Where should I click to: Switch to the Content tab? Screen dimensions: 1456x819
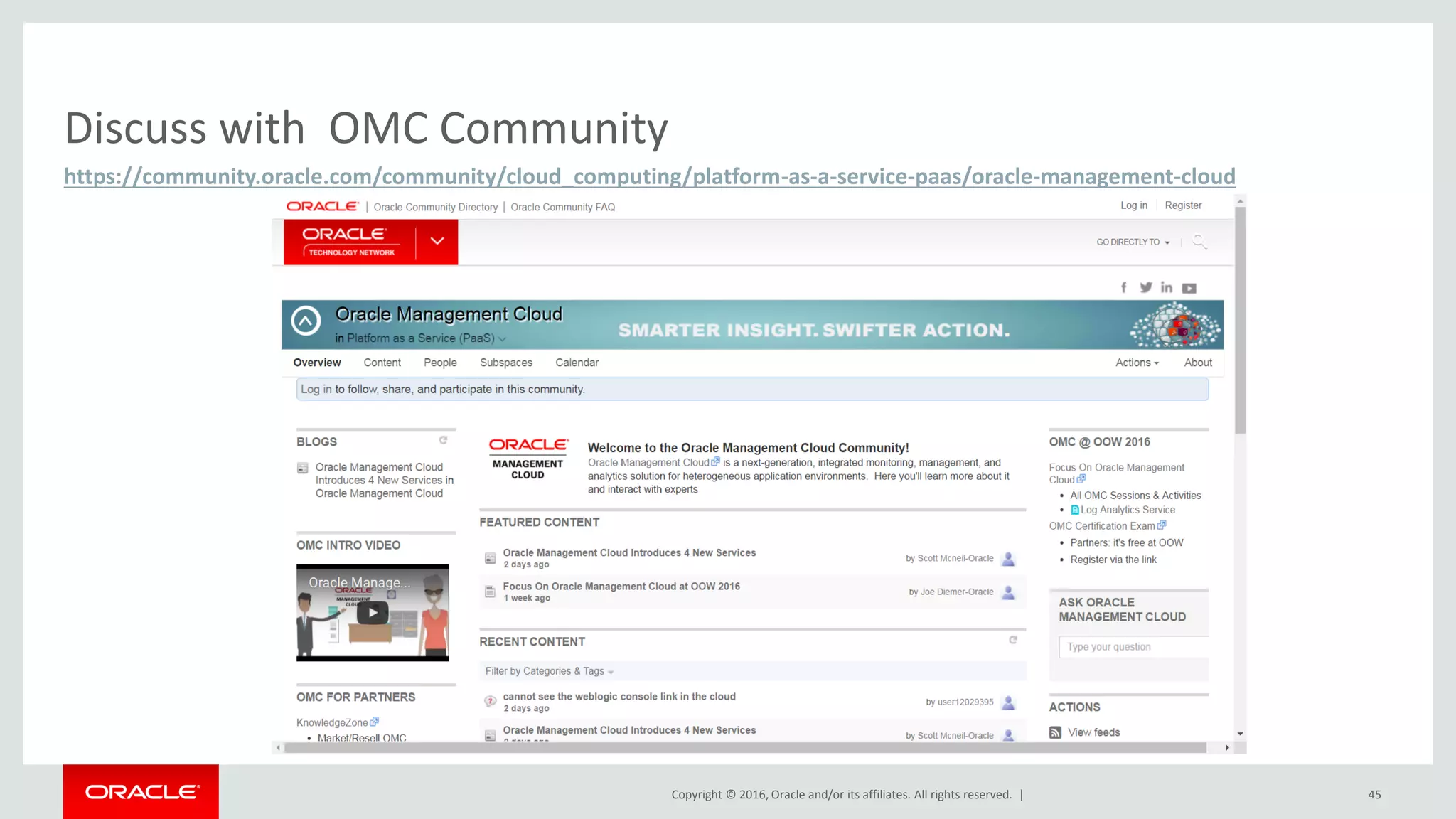382,363
